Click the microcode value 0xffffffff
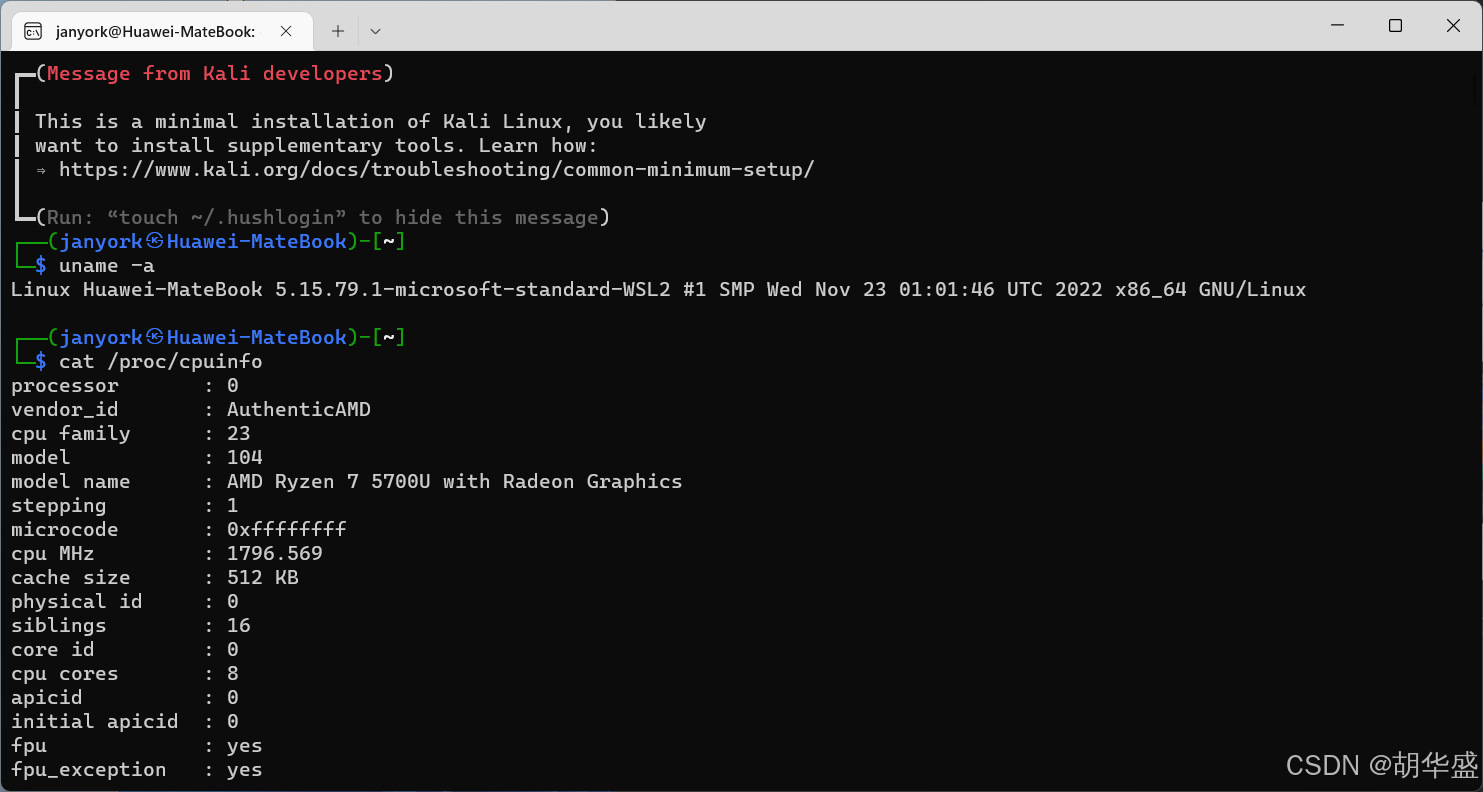The width and height of the screenshot is (1483, 792). pos(286,529)
